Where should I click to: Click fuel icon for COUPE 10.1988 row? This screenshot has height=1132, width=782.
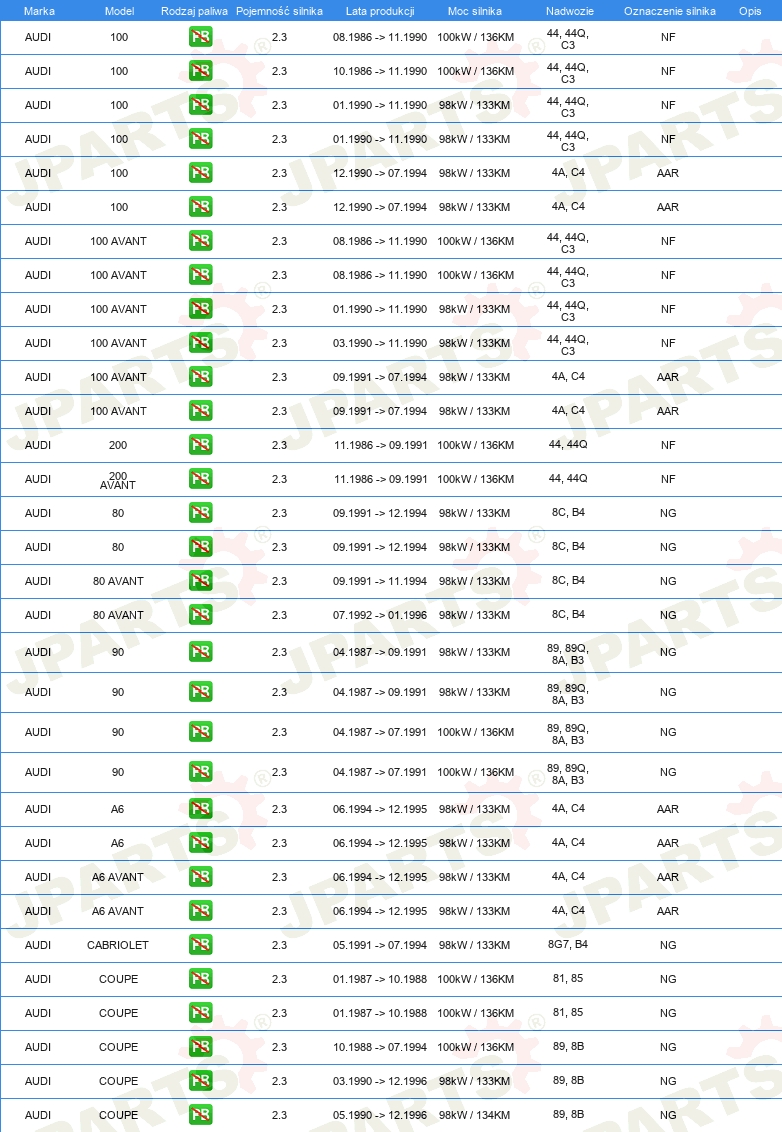coord(201,1047)
